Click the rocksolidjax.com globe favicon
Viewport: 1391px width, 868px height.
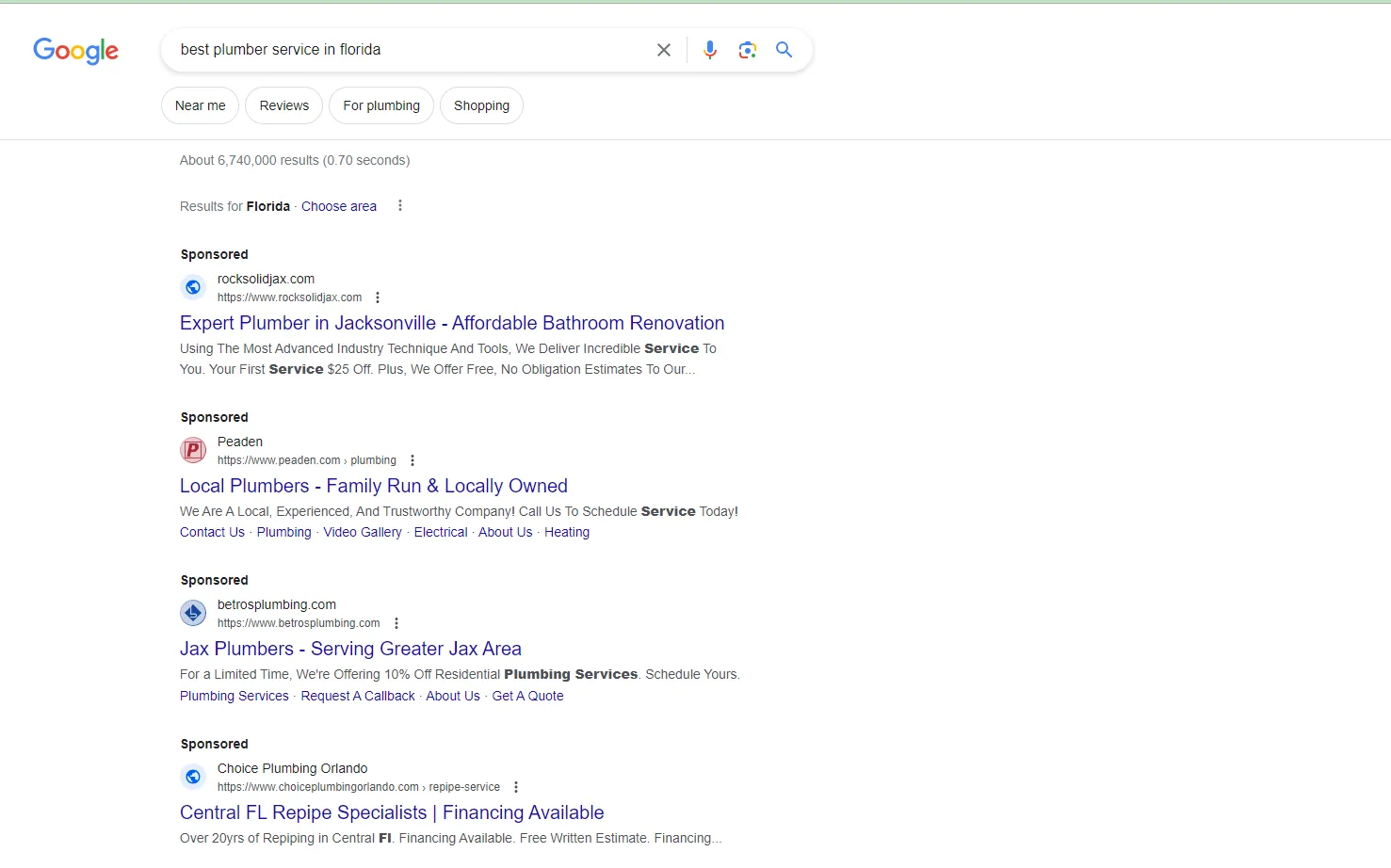click(193, 287)
